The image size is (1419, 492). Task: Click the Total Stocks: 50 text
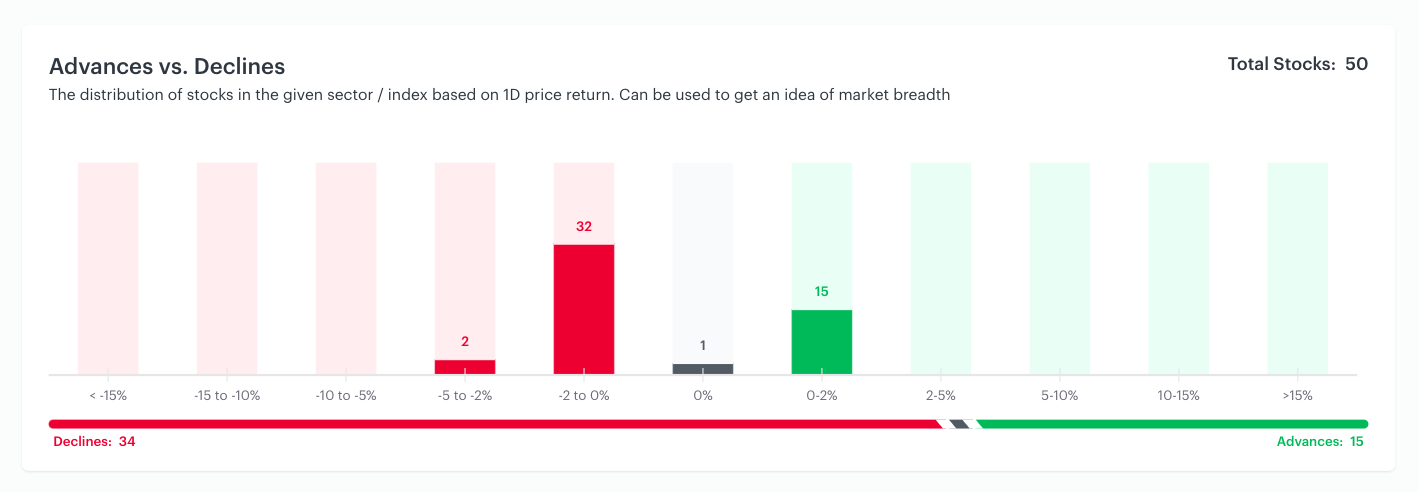click(x=1298, y=64)
